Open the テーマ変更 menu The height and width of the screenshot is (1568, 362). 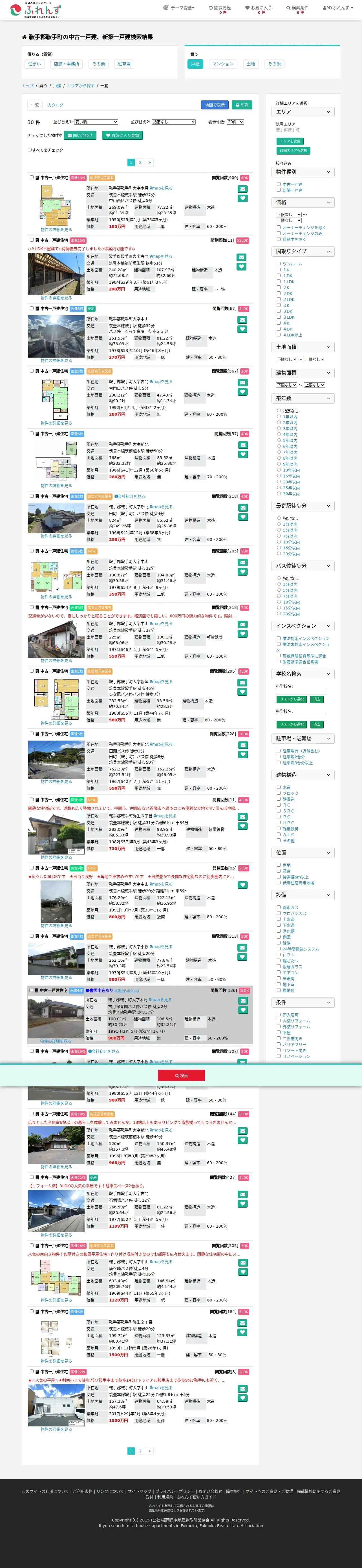(179, 8)
